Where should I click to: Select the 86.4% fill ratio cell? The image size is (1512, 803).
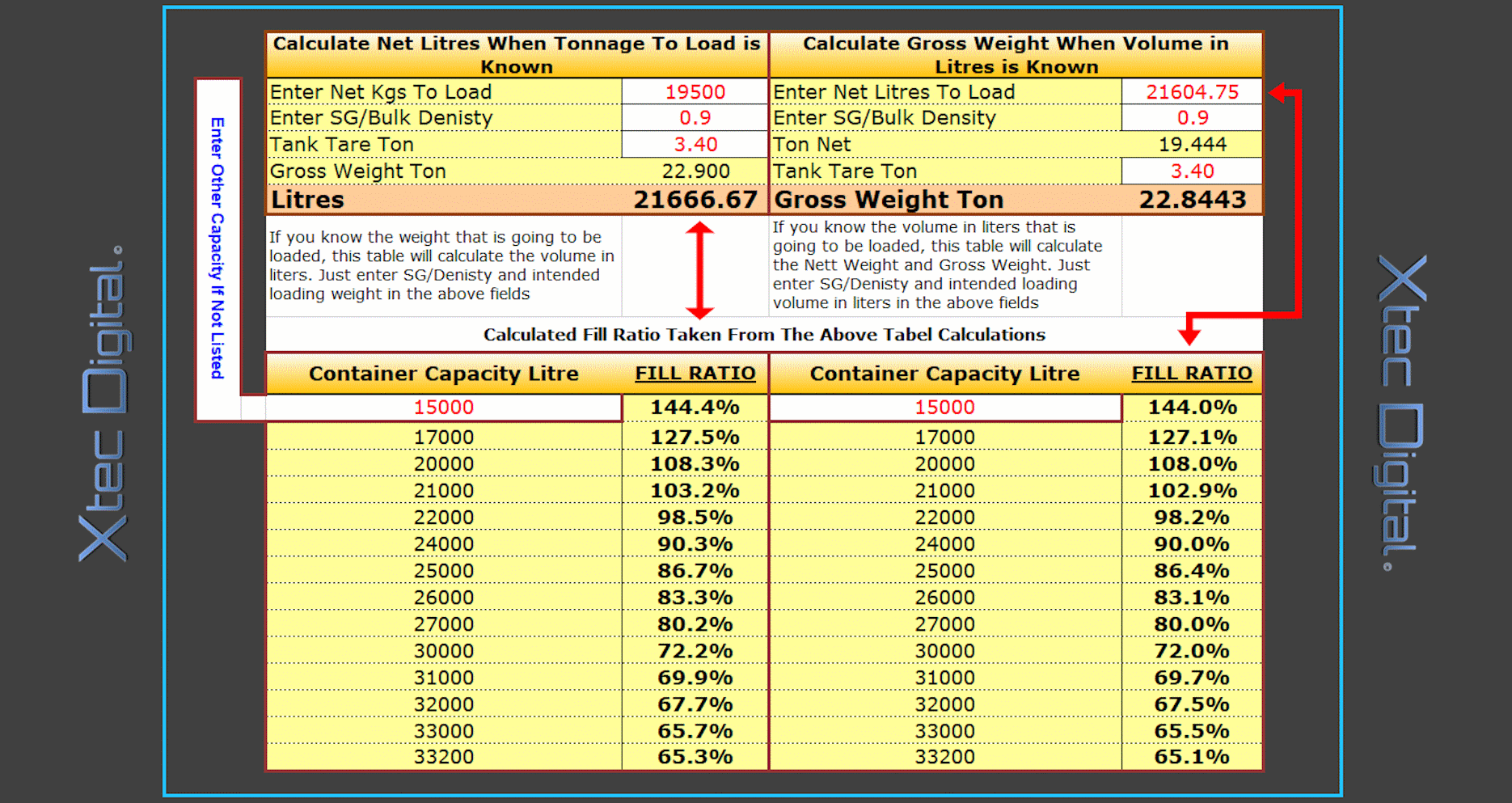[x=1193, y=571]
